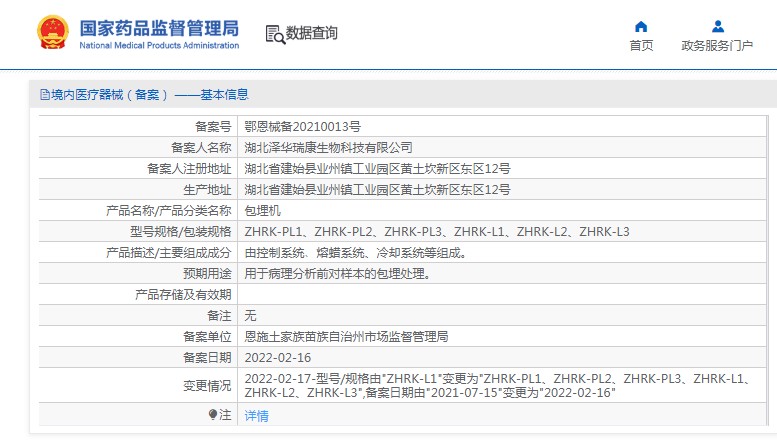The height and width of the screenshot is (442, 777).
Task: Click the 数据查询 magnifier document icon
Action: tap(274, 34)
